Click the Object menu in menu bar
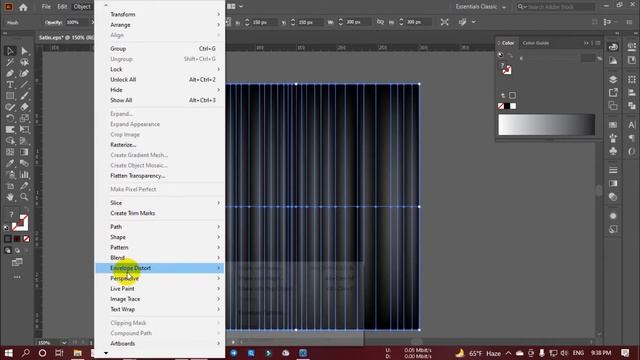The width and height of the screenshot is (640, 360). point(82,7)
